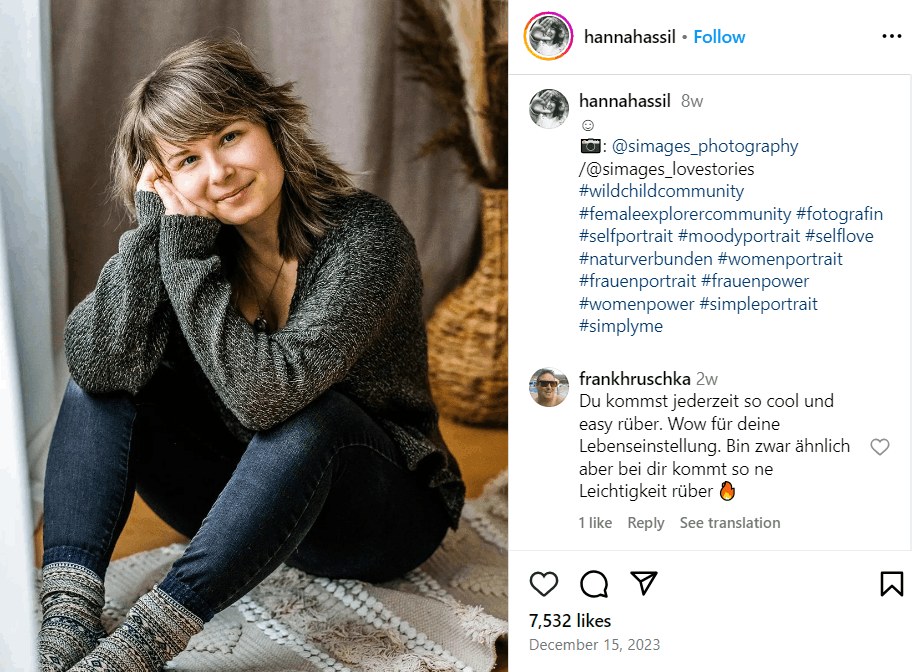The height and width of the screenshot is (672, 912).
Task: Click the post's portrait photo
Action: (254, 336)
